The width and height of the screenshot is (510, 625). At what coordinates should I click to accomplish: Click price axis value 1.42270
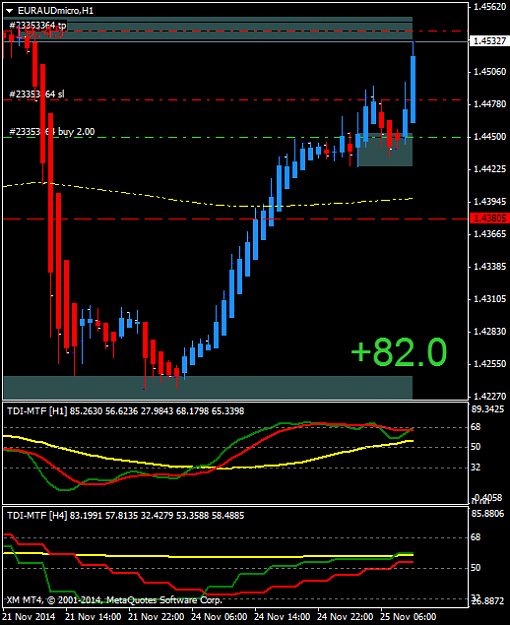tap(490, 396)
